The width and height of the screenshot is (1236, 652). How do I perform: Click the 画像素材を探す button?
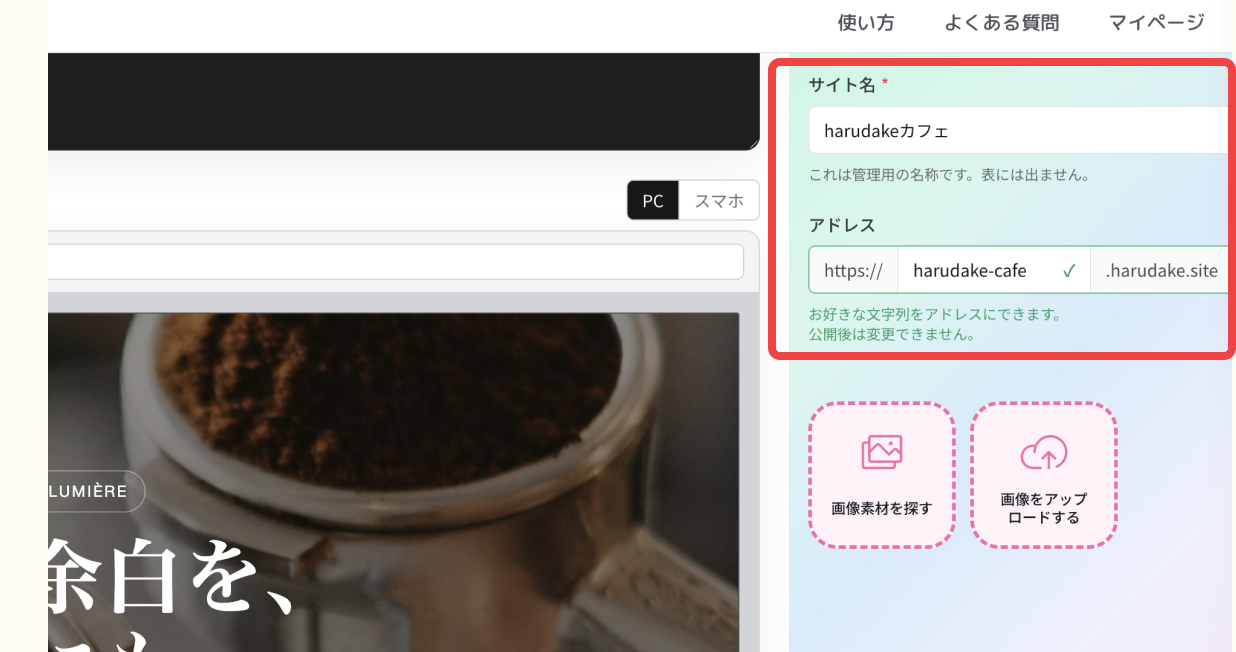(x=882, y=476)
